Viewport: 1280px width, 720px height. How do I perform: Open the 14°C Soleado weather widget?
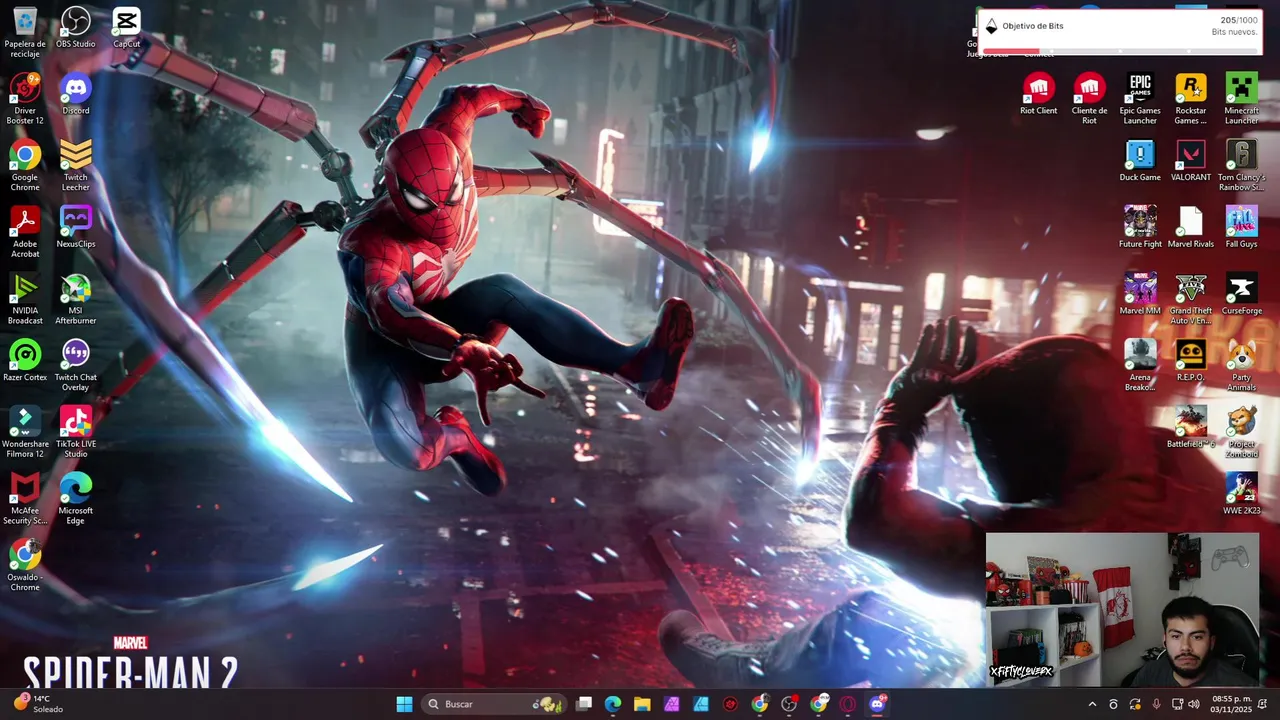(x=38, y=704)
